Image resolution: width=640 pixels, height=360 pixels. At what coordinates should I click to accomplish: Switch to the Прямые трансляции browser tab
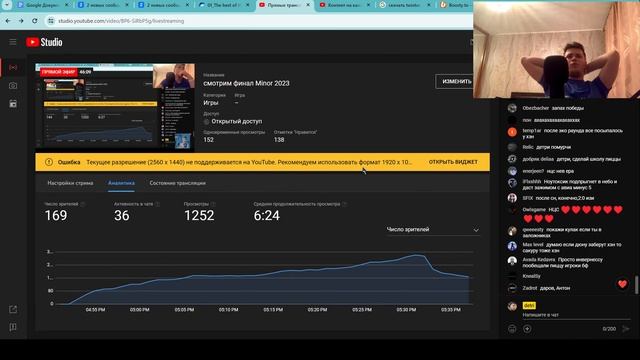pyautogui.click(x=284, y=5)
